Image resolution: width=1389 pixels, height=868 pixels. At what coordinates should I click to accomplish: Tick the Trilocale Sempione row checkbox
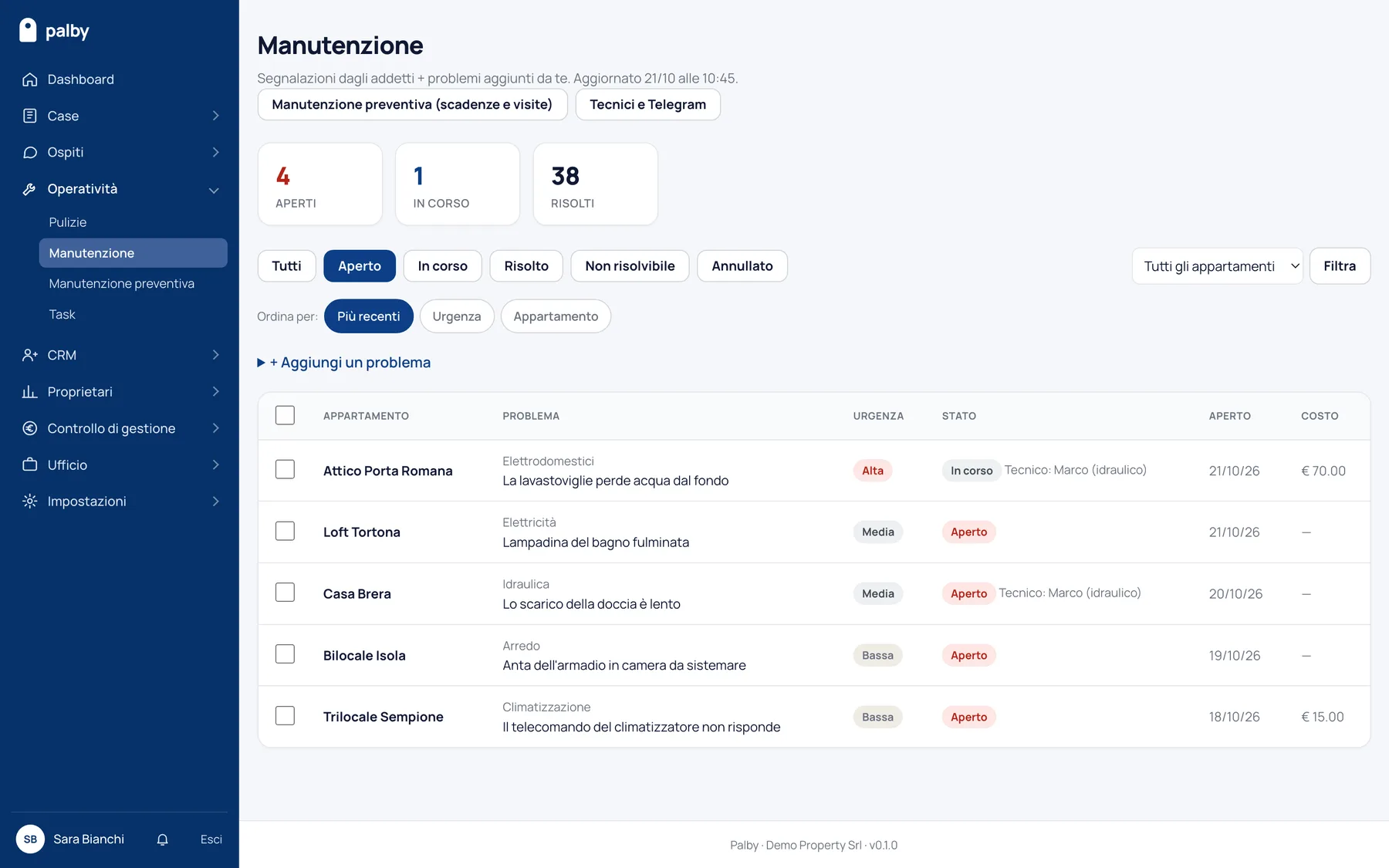[285, 716]
